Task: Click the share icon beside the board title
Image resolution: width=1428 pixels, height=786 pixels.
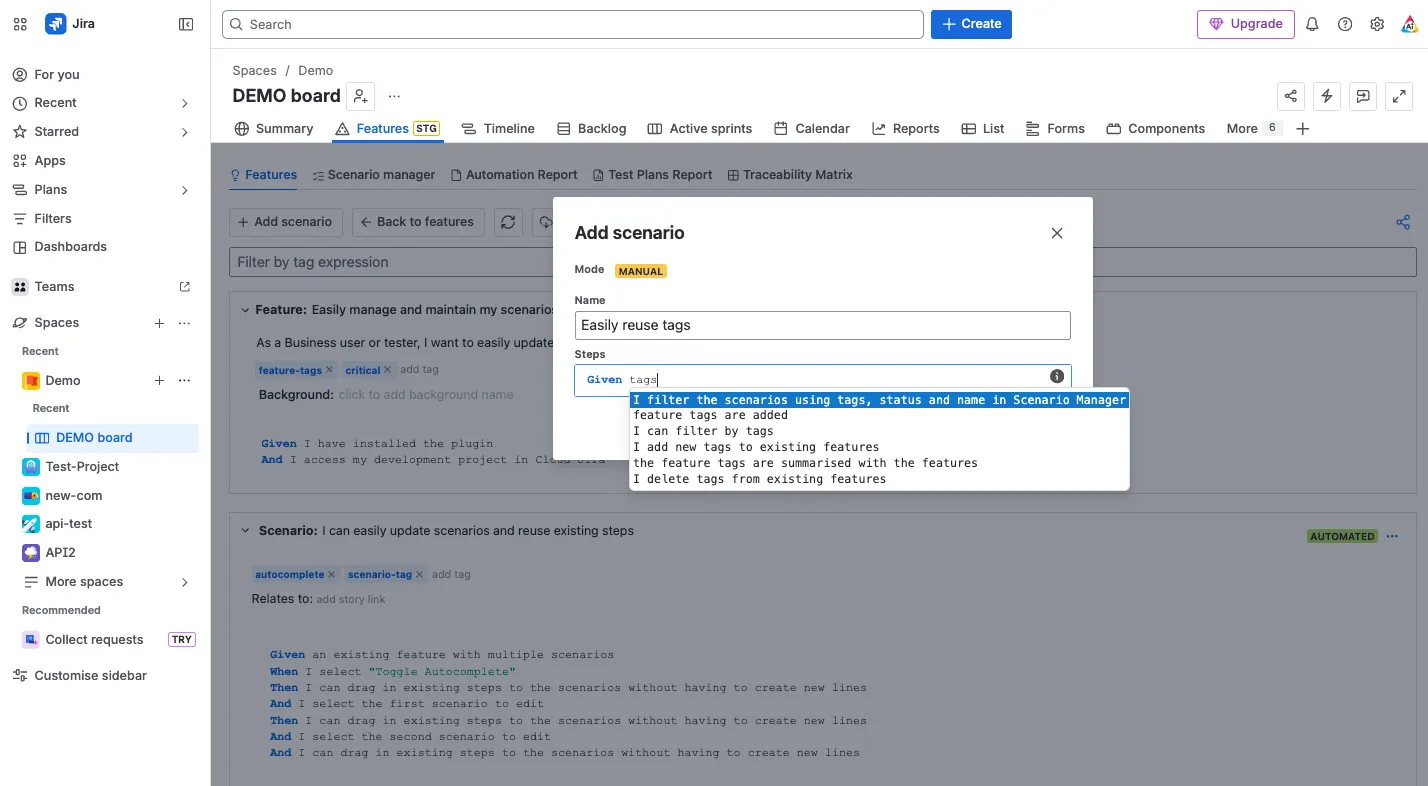Action: point(1291,96)
